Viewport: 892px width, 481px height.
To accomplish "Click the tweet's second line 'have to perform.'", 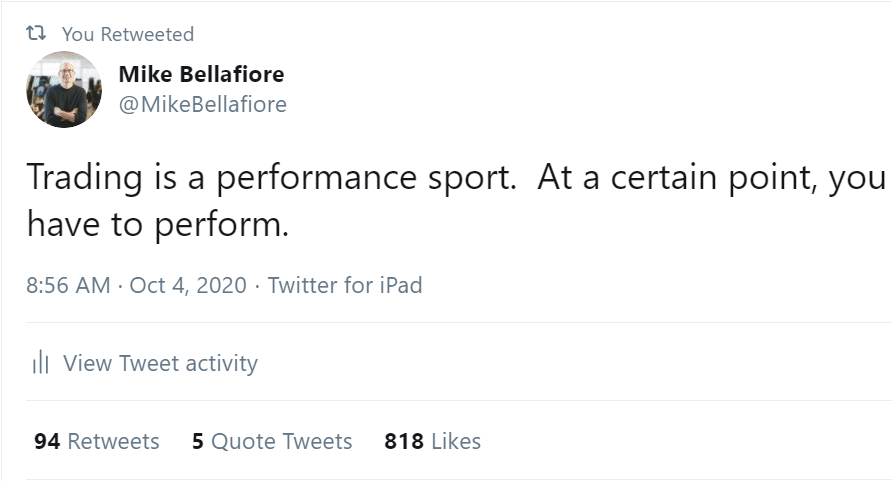I will [158, 225].
